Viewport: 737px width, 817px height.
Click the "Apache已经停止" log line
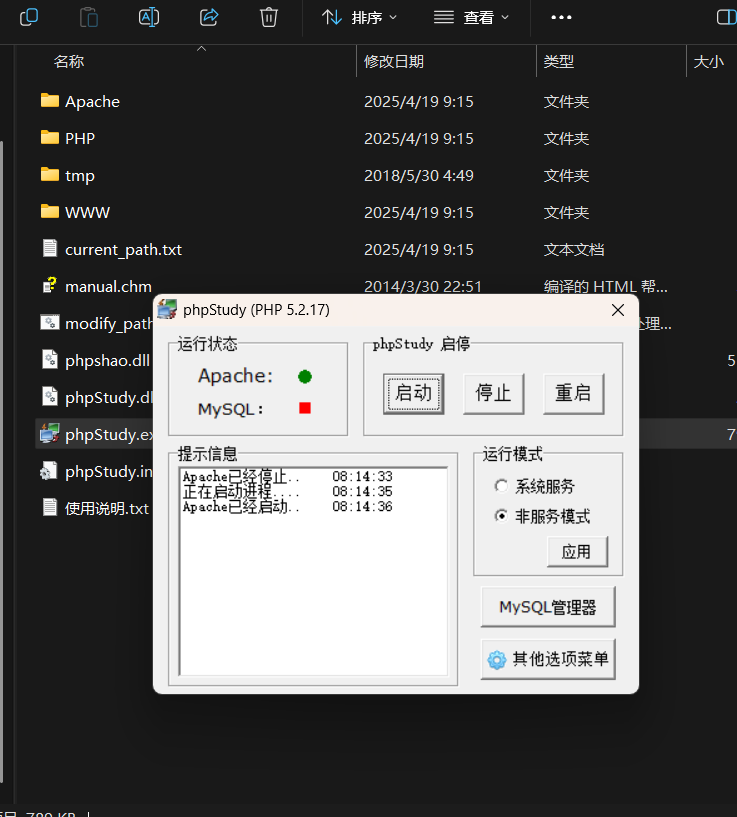(287, 476)
